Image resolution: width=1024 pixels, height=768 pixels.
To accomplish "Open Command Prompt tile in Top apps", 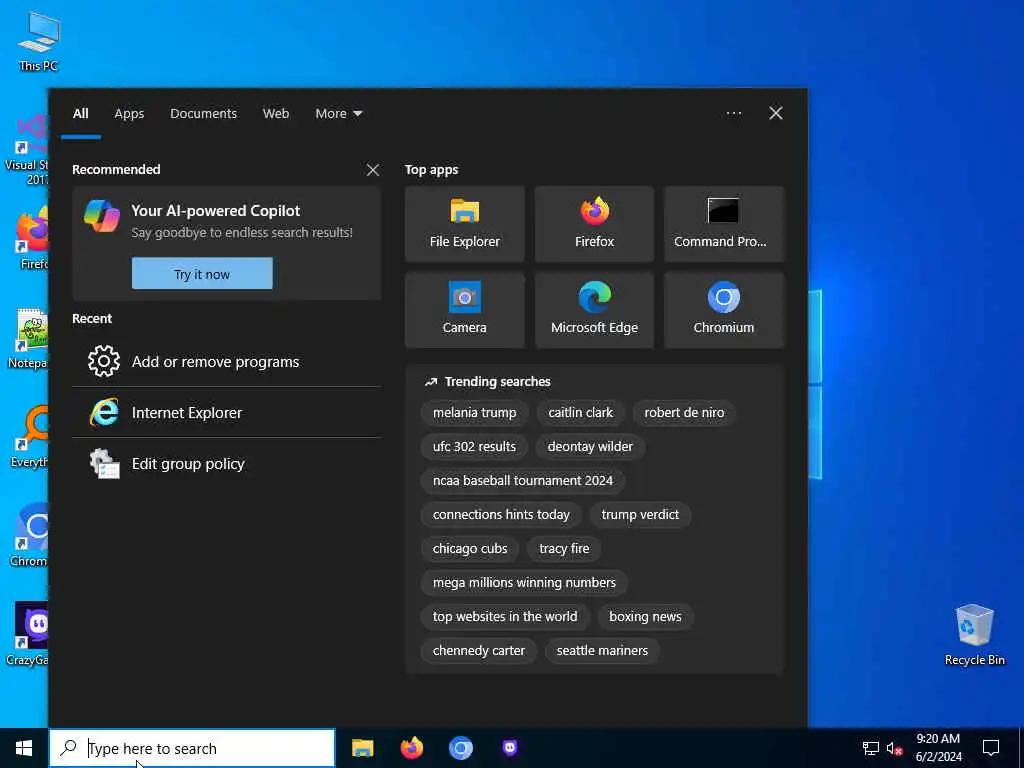I will click(x=724, y=224).
